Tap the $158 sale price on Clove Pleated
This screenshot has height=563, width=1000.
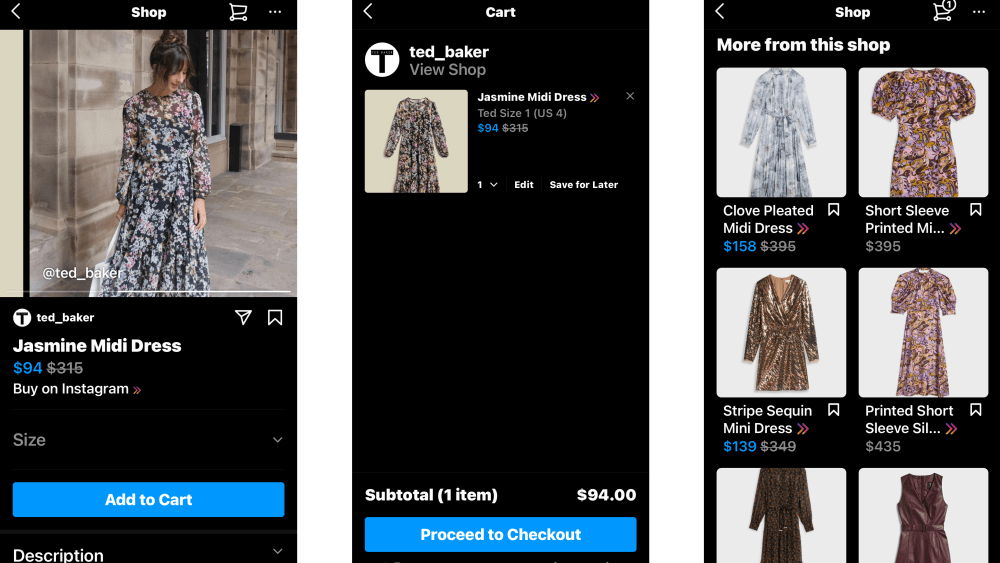[x=739, y=246]
